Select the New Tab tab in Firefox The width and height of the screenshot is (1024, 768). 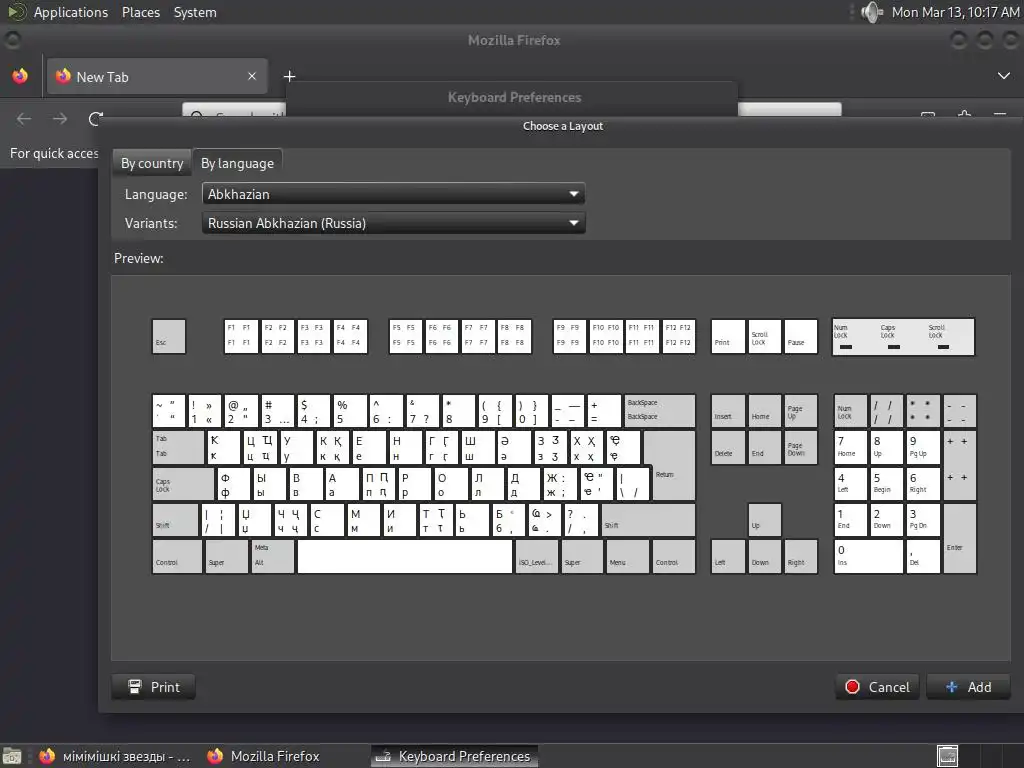tap(157, 76)
